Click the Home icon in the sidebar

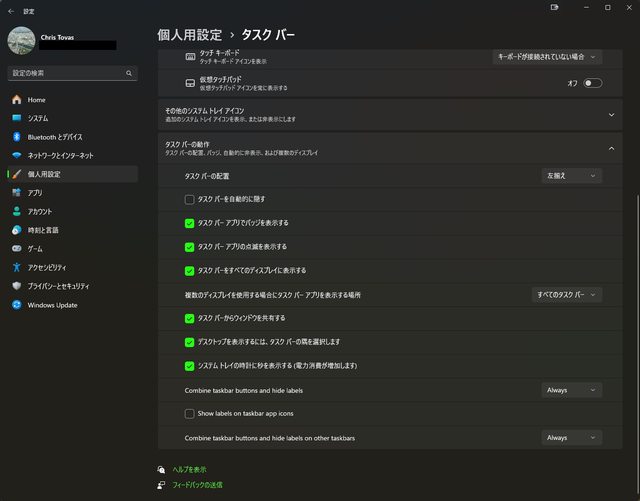16,100
